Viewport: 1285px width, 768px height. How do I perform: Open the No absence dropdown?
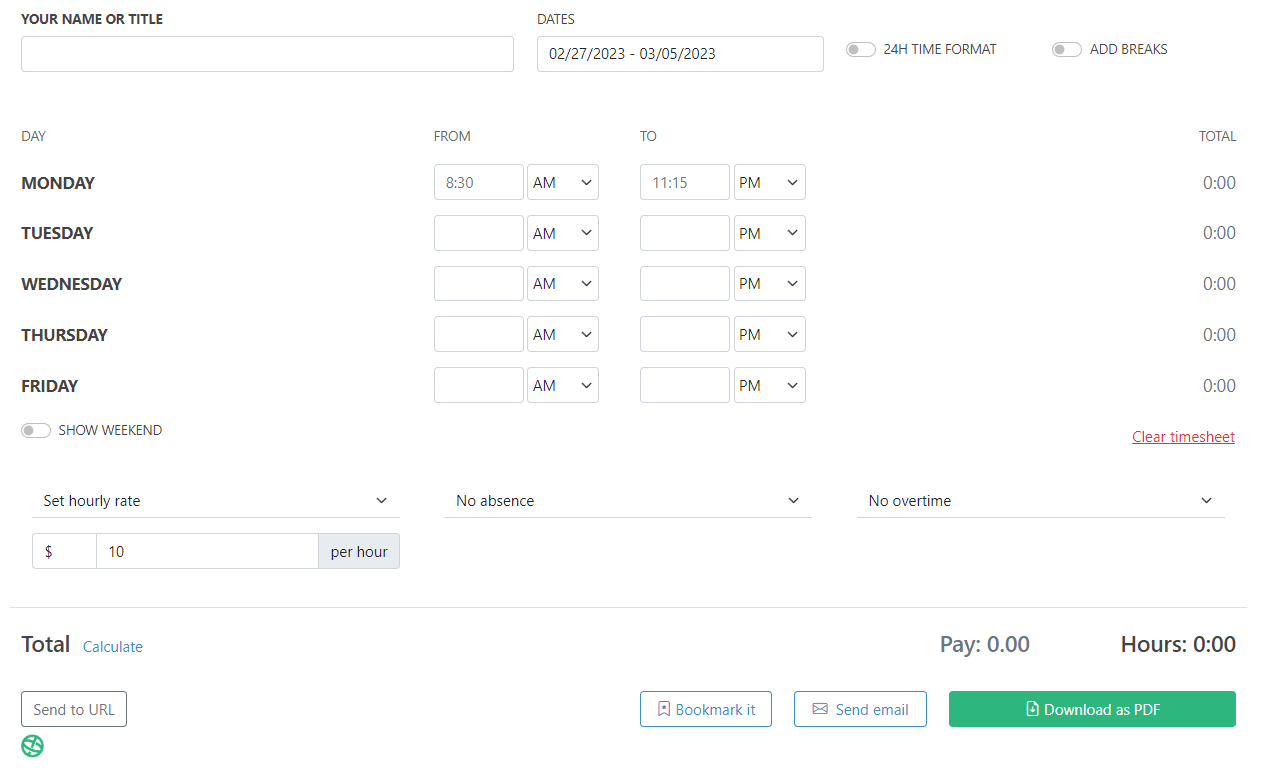[x=627, y=501]
